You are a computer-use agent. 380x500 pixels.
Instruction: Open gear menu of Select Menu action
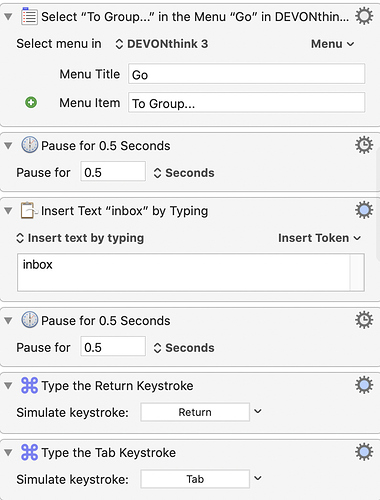click(364, 16)
